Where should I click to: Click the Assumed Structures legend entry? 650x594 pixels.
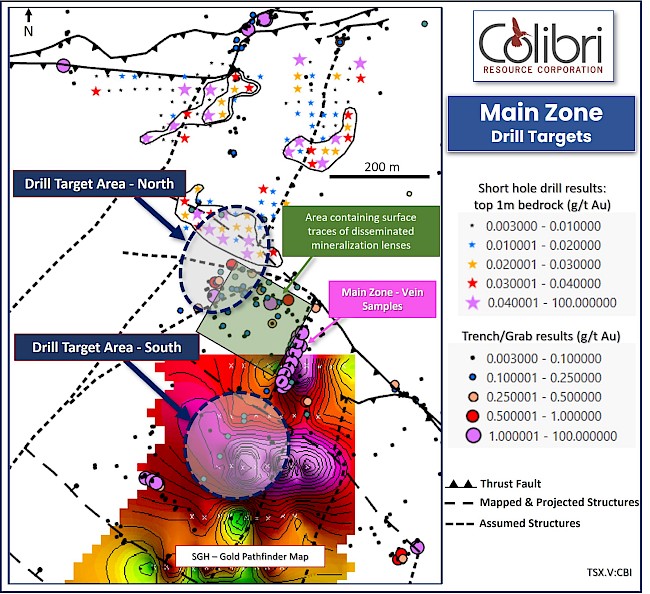[513, 524]
